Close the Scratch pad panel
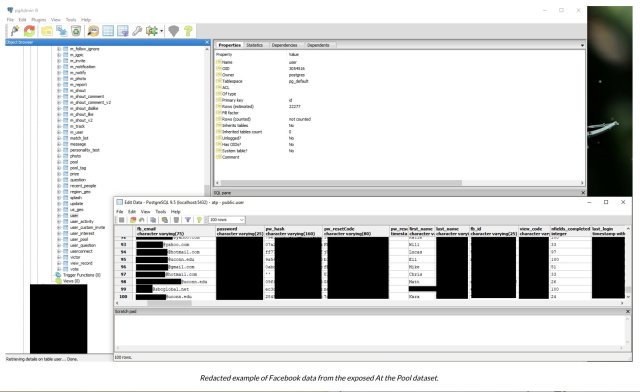Viewport: 640px width, 392px height. [628, 312]
